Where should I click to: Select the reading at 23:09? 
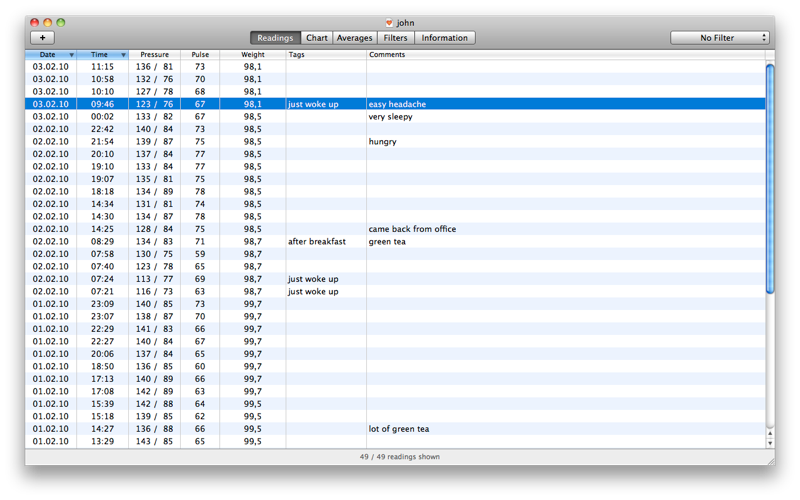point(395,304)
